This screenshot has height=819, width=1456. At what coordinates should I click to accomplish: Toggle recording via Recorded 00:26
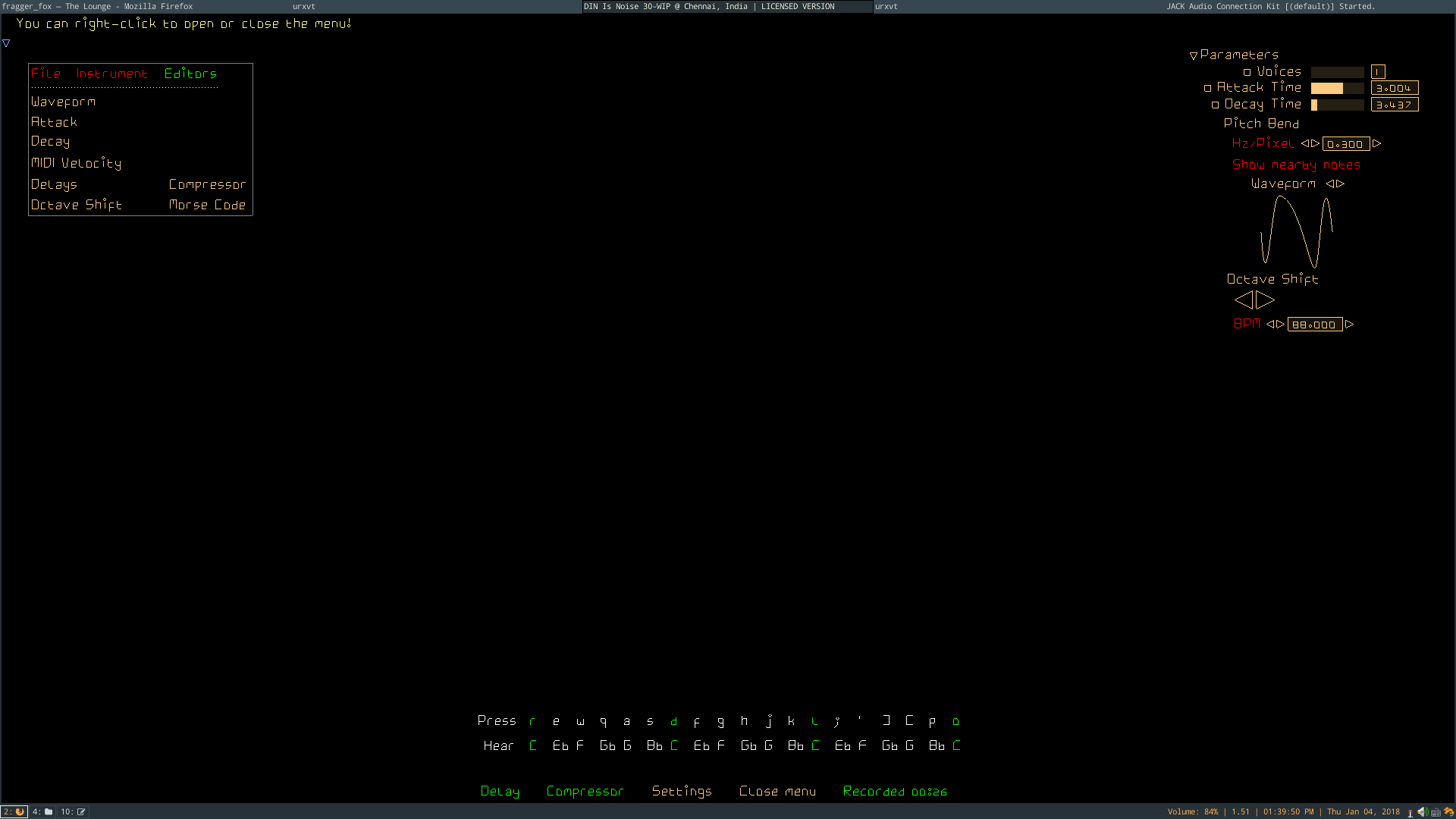pos(895,791)
